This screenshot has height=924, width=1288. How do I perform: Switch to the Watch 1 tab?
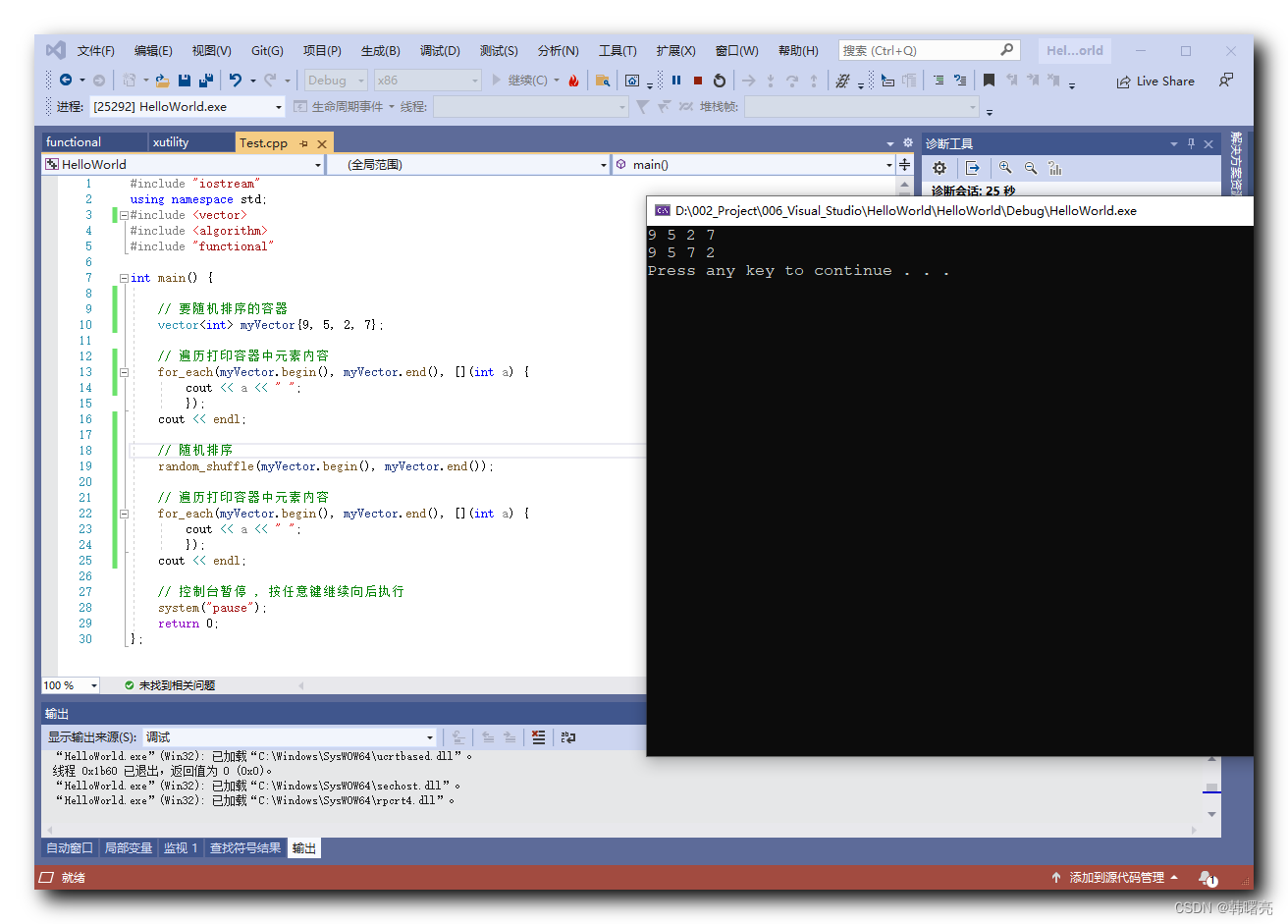[x=181, y=848]
